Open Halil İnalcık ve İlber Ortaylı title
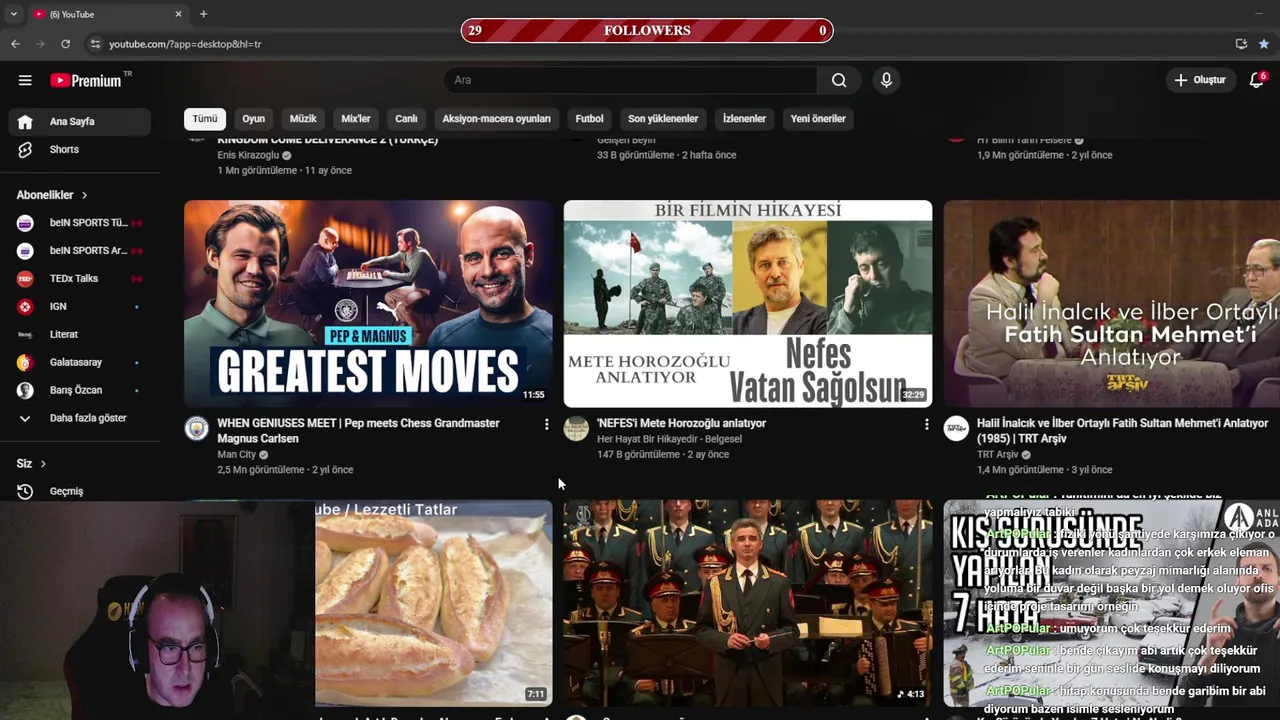The image size is (1280, 720). 1122,431
